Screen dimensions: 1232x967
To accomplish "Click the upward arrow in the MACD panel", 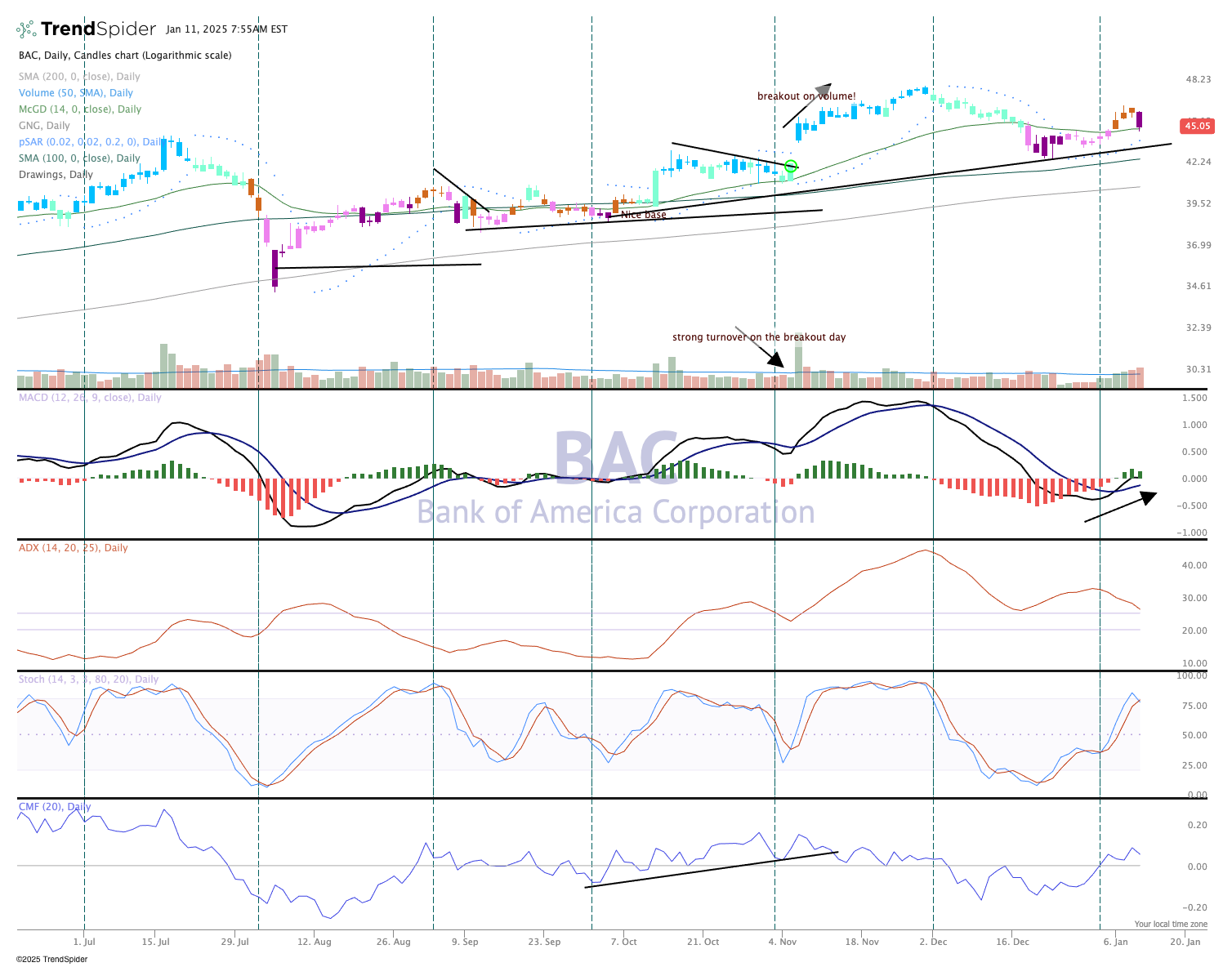I will [x=1121, y=506].
